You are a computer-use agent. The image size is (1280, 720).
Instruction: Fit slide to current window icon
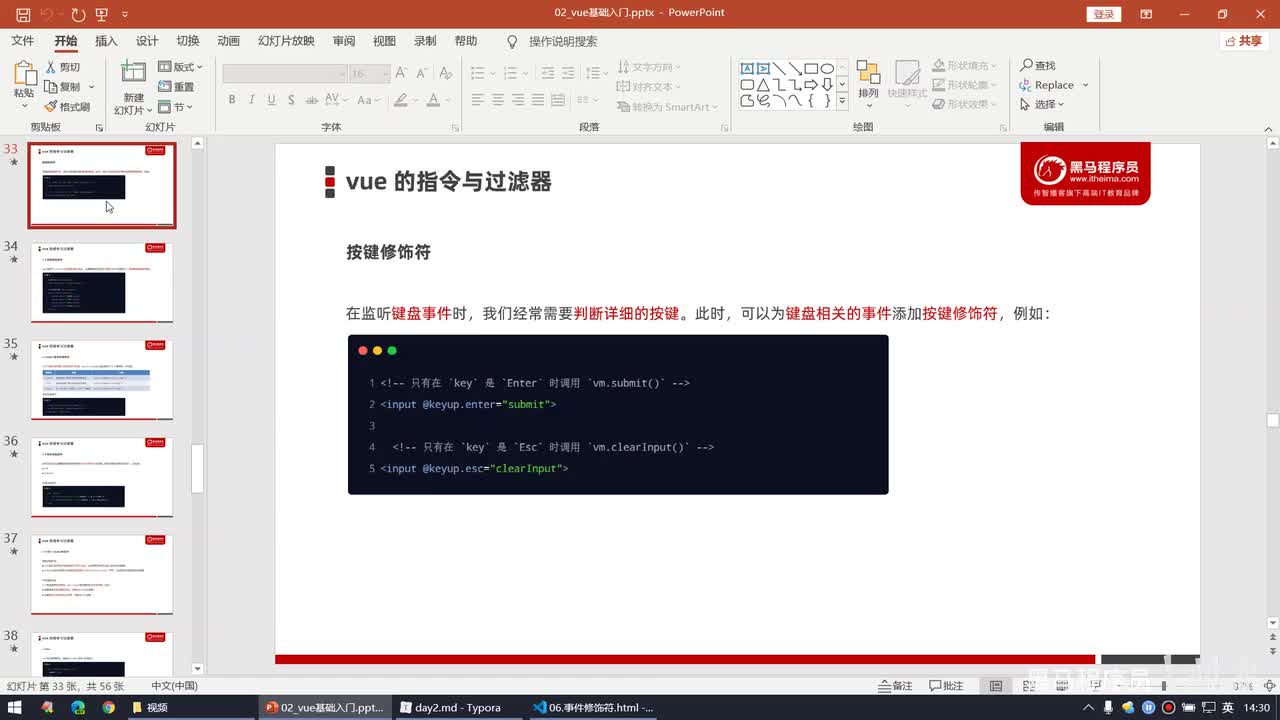[x=1269, y=686]
